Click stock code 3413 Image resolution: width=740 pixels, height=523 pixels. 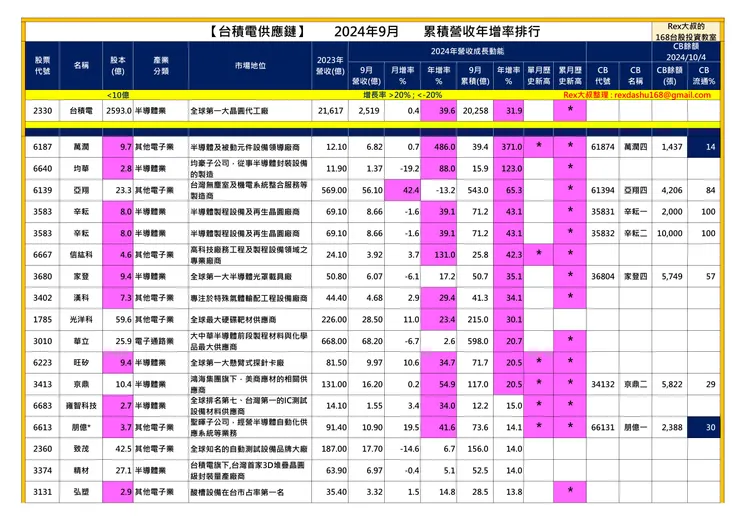click(x=42, y=384)
